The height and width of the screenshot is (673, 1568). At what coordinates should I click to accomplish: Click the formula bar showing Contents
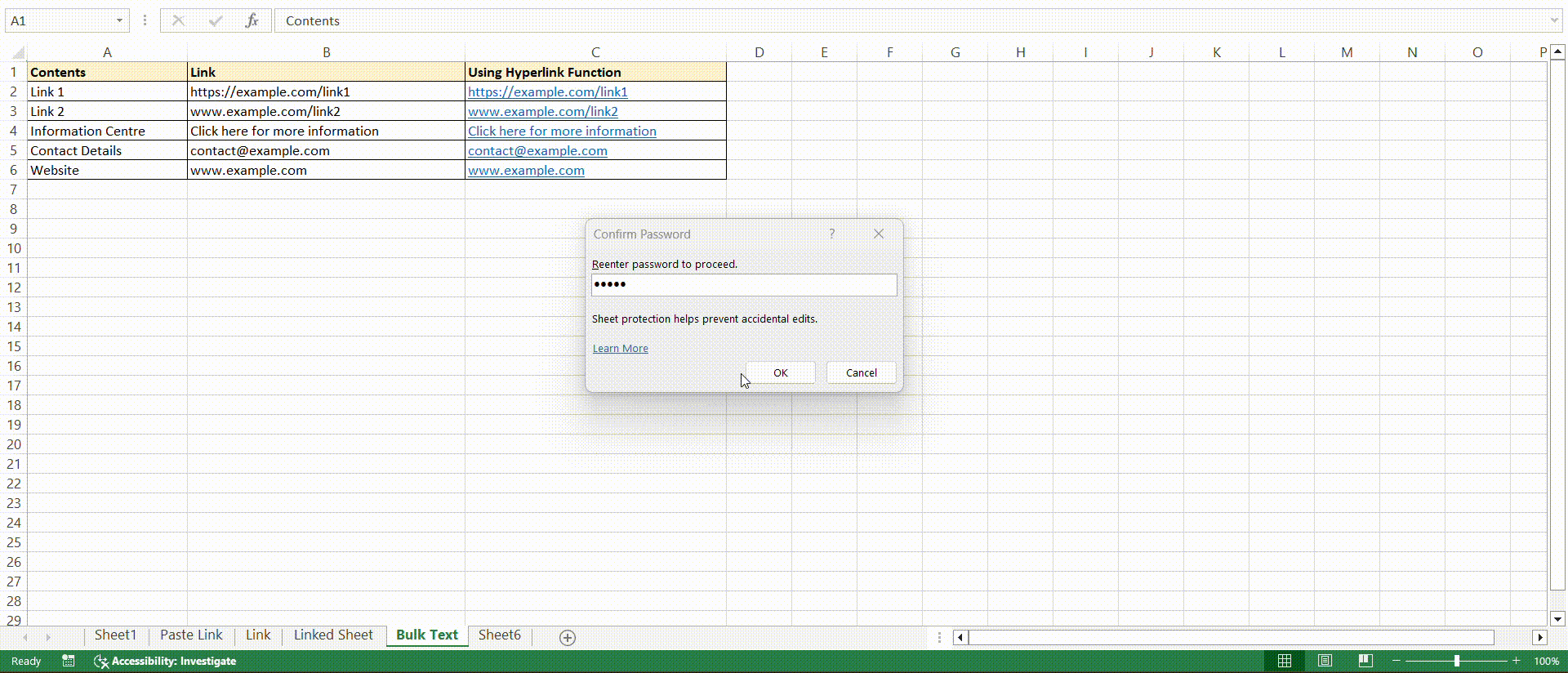pos(909,20)
